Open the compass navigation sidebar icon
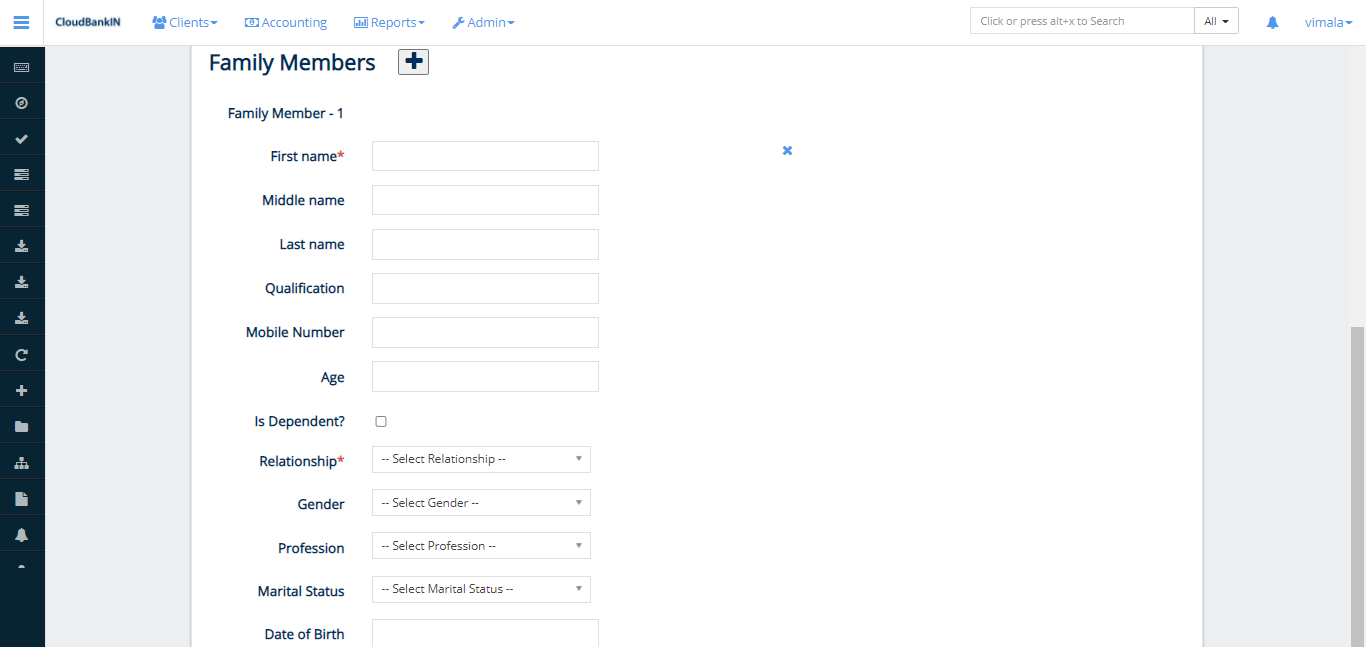1366x647 pixels. pos(21,103)
